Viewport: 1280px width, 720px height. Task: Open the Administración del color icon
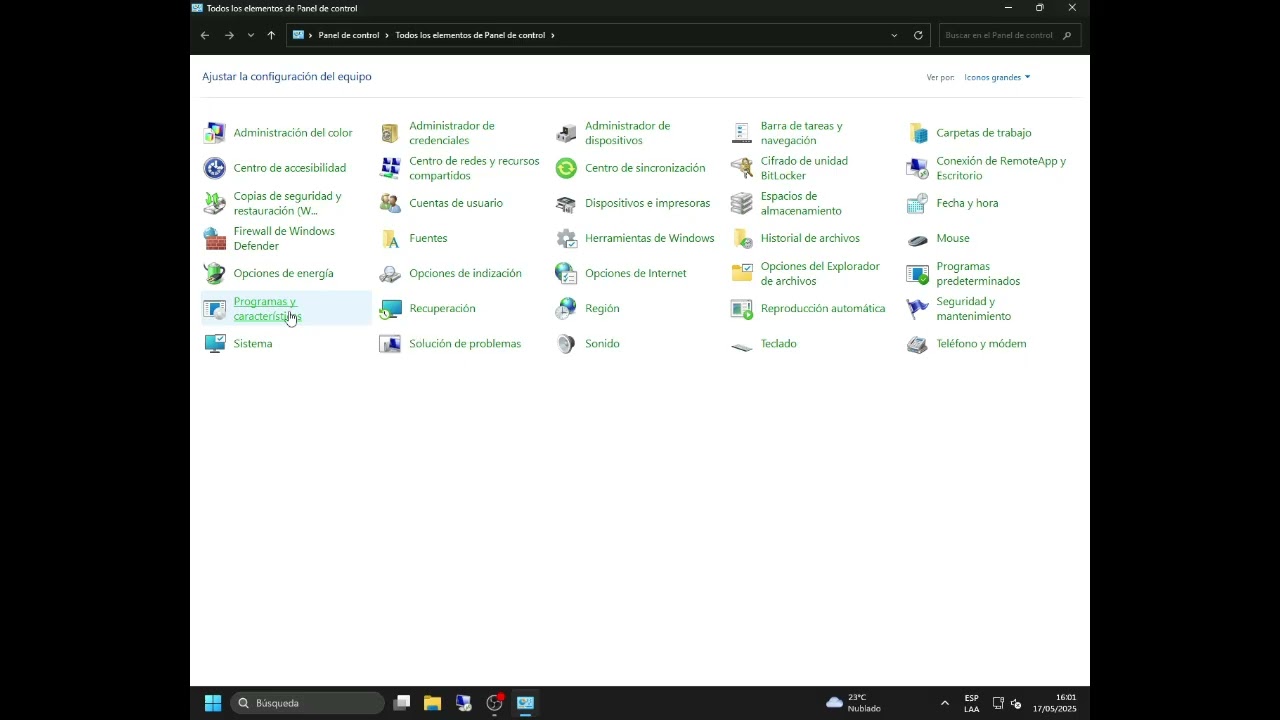pyautogui.click(x=215, y=133)
